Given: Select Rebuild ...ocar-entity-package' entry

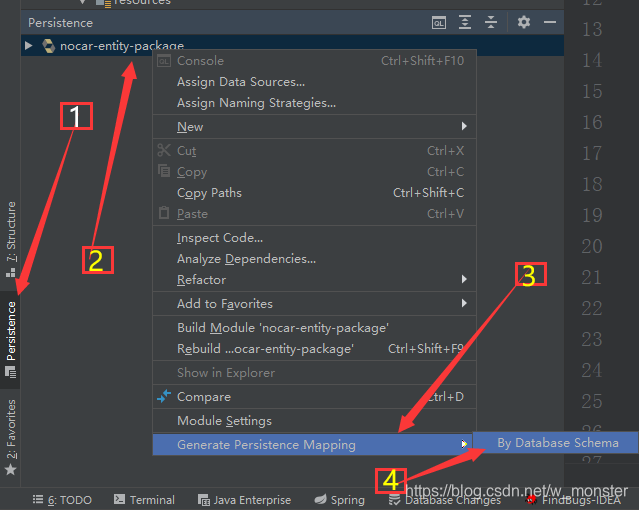Looking at the screenshot, I should pyautogui.click(x=314, y=349).
